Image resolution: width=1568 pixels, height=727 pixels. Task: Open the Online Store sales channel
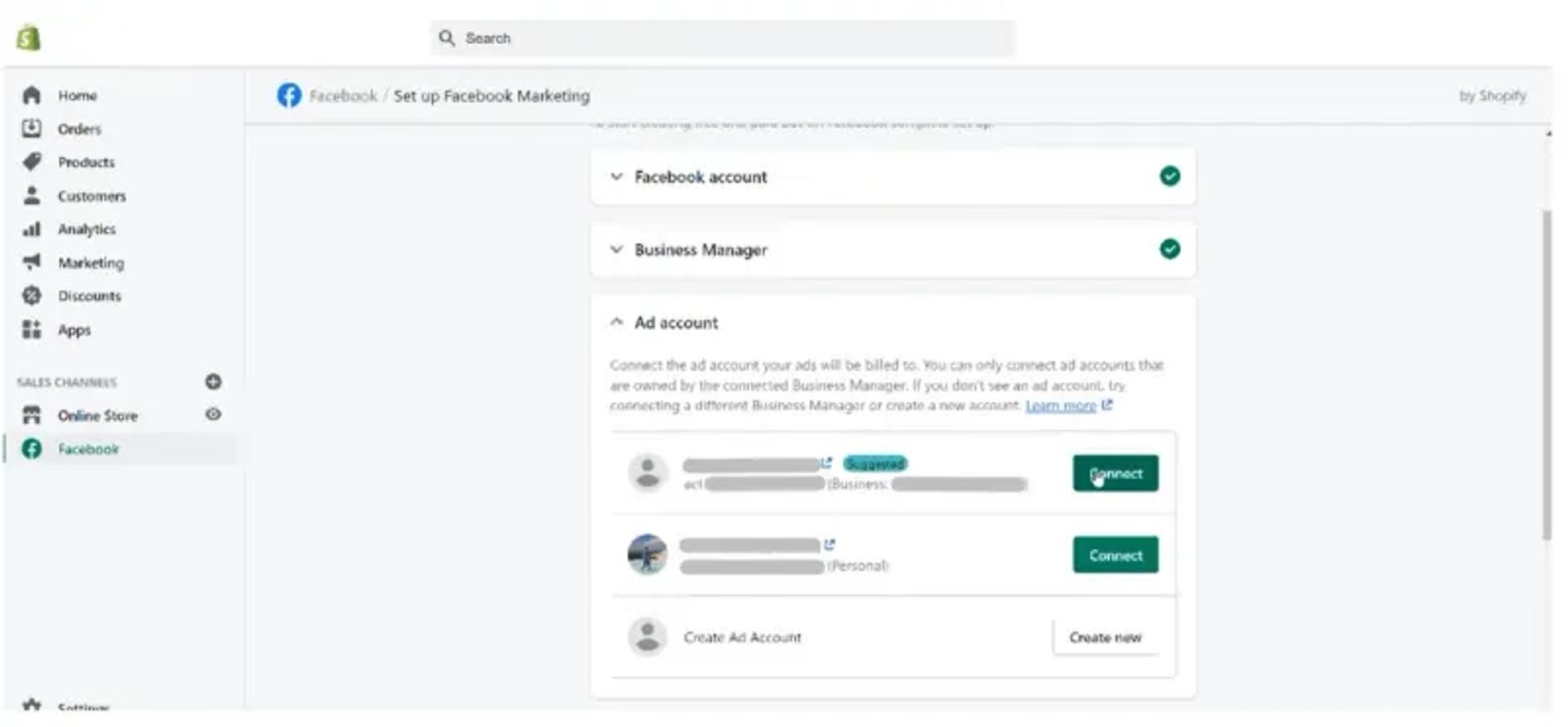97,416
